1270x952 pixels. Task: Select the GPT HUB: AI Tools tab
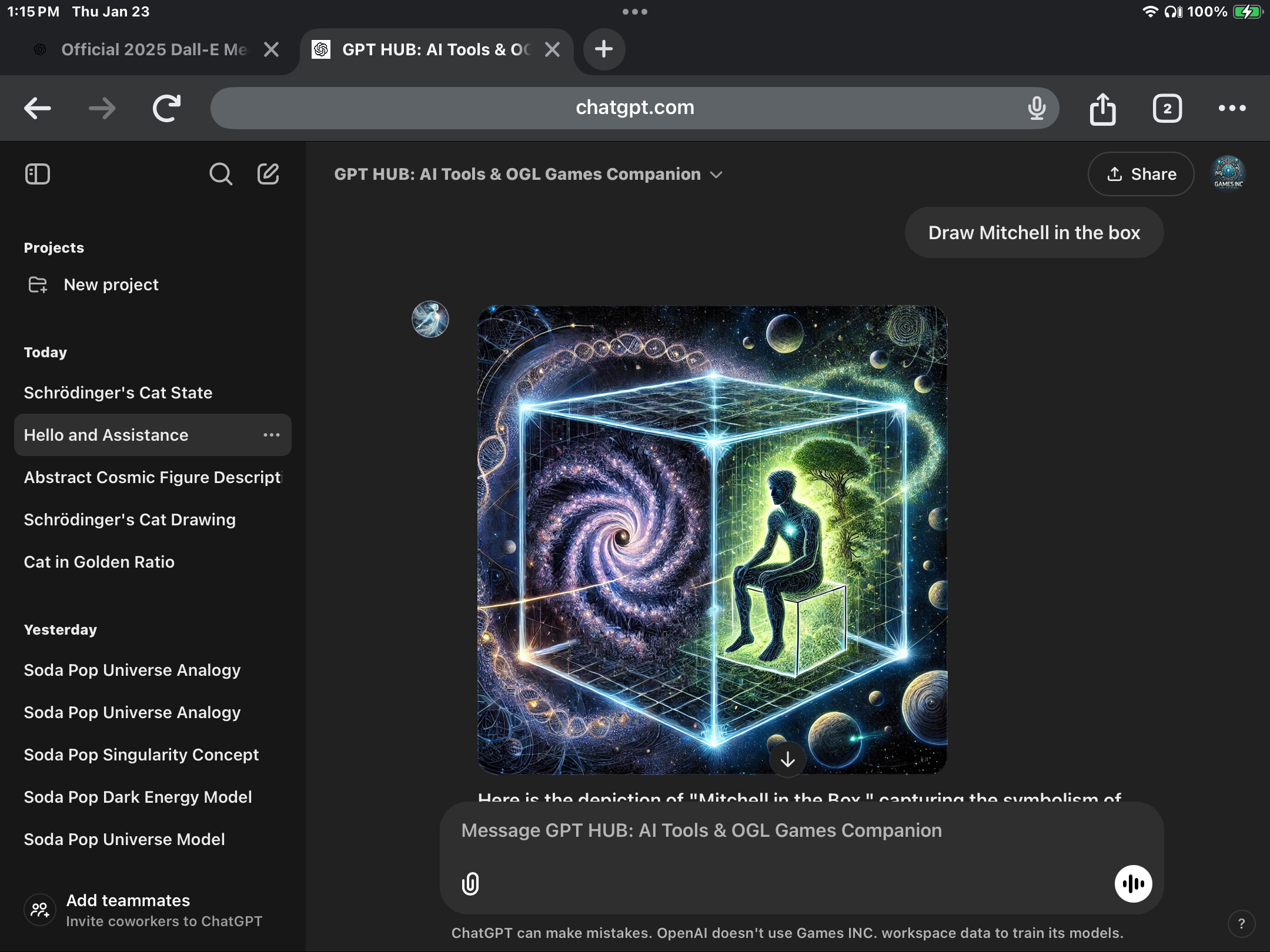[x=436, y=49]
